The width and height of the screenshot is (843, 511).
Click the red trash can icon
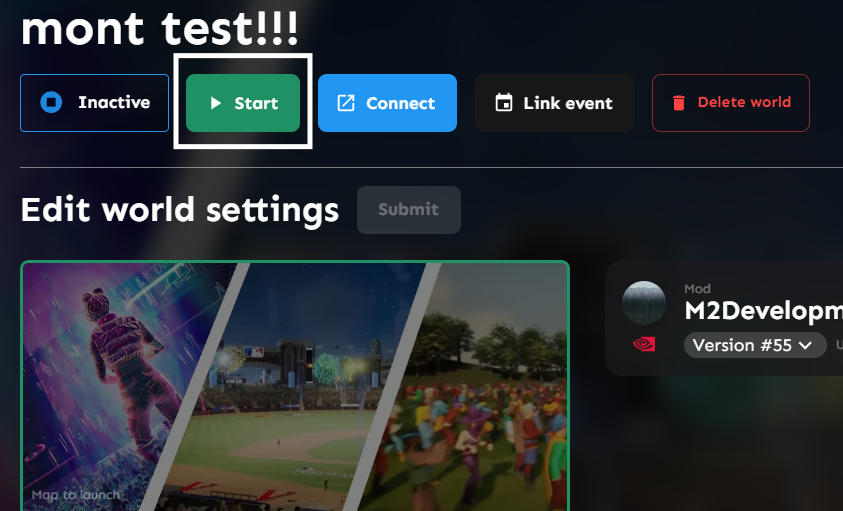[678, 102]
